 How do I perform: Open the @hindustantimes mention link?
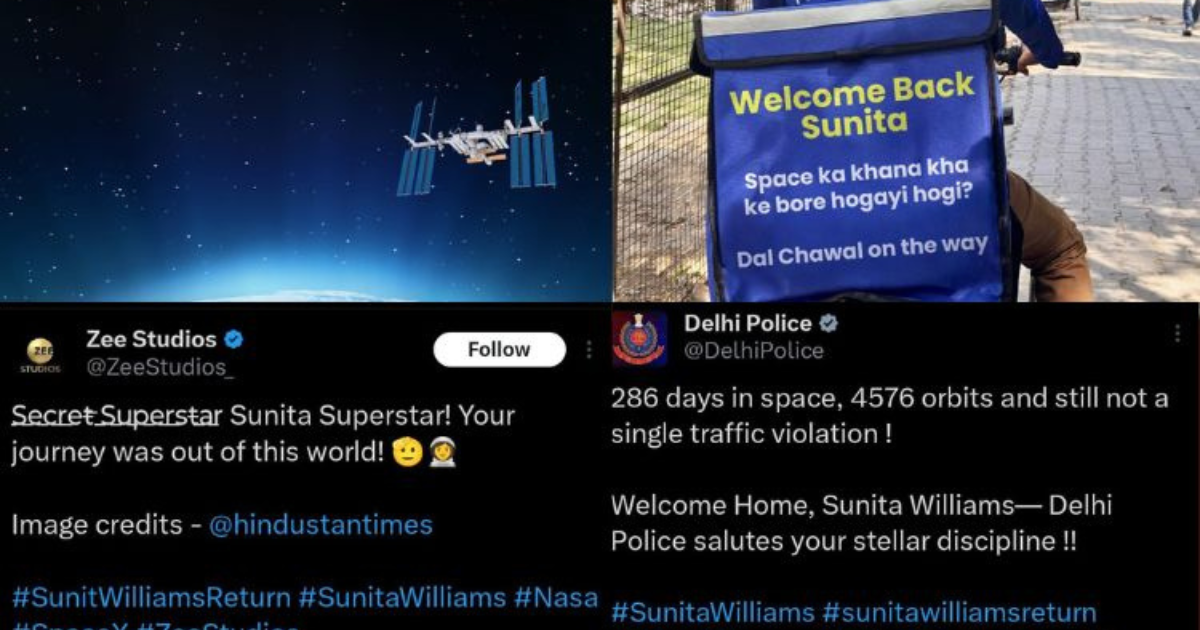pyautogui.click(x=320, y=525)
